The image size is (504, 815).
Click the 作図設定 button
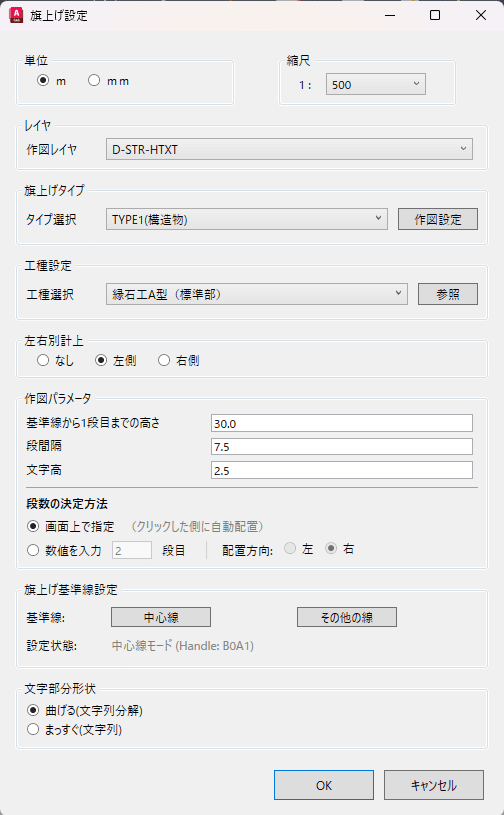coord(438,219)
